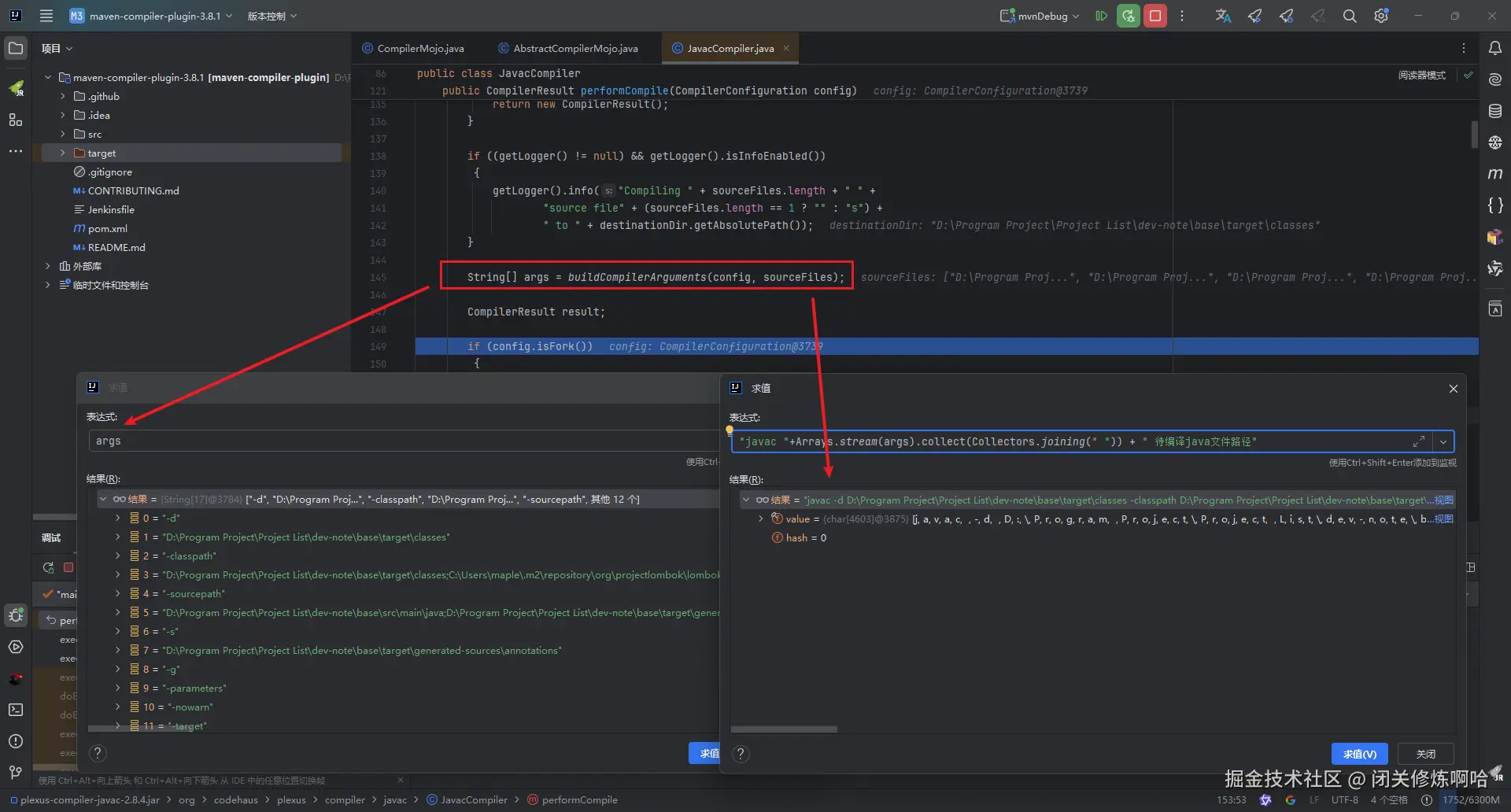Open the Project tool window folder icon
The width and height of the screenshot is (1511, 812).
click(16, 48)
